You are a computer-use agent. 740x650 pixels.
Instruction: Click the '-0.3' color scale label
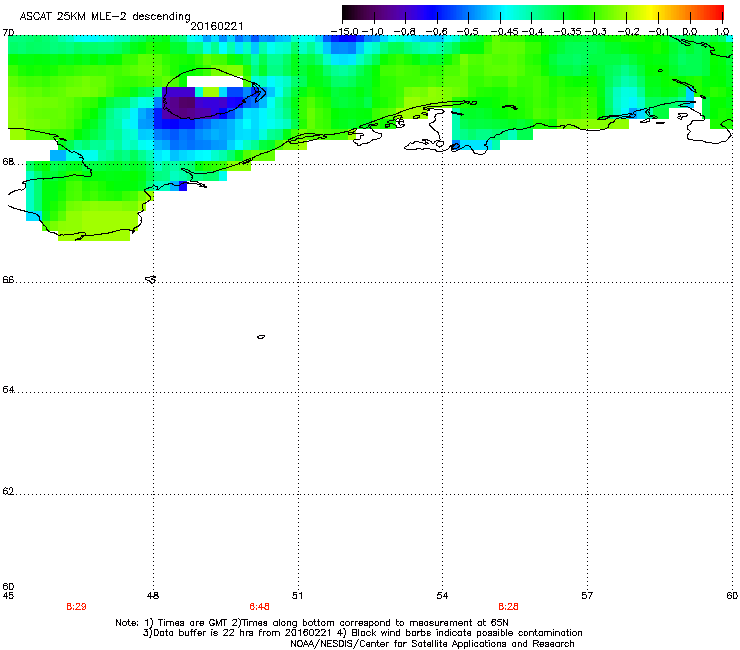click(596, 32)
